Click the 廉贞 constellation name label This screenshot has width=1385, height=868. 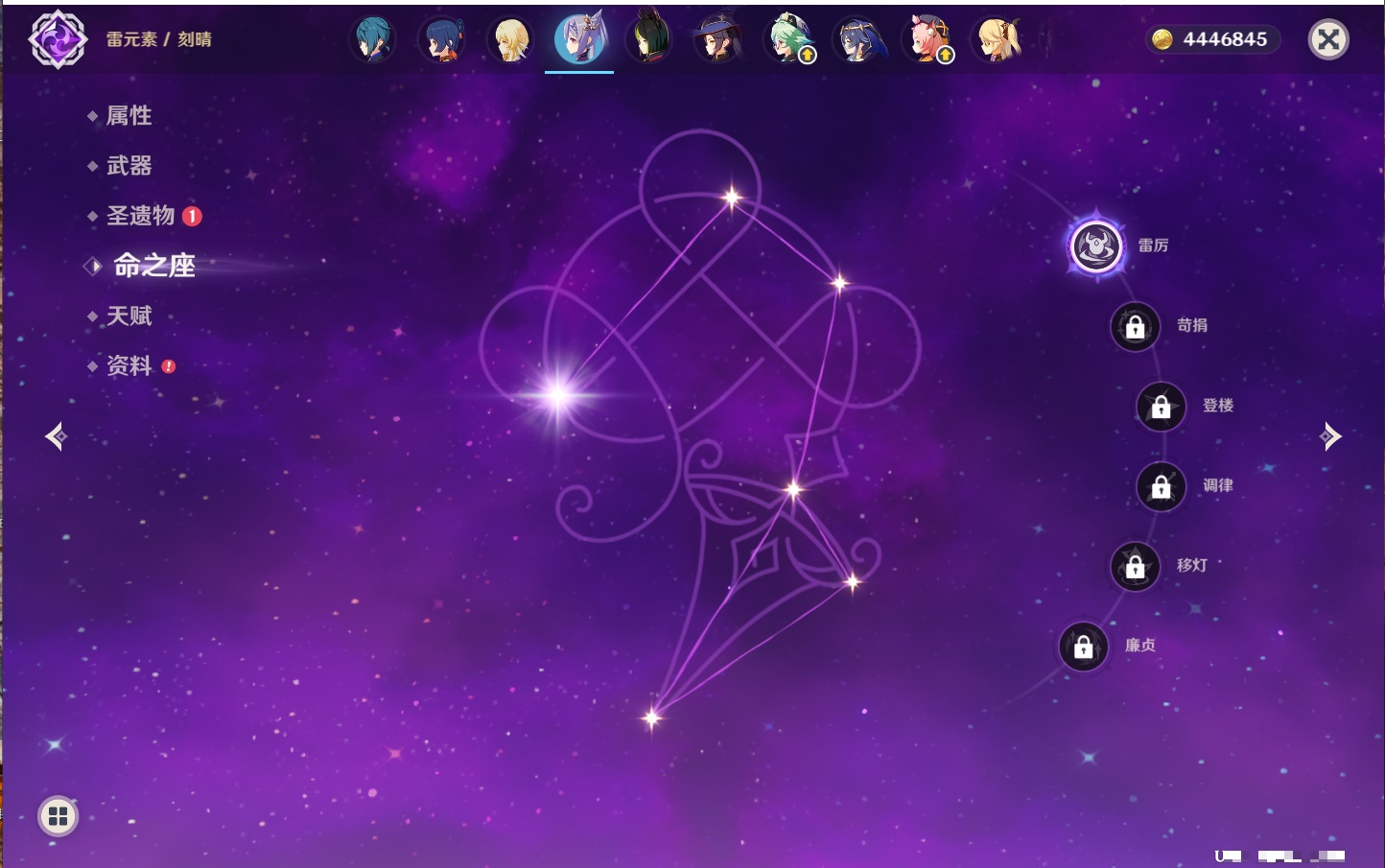1140,645
